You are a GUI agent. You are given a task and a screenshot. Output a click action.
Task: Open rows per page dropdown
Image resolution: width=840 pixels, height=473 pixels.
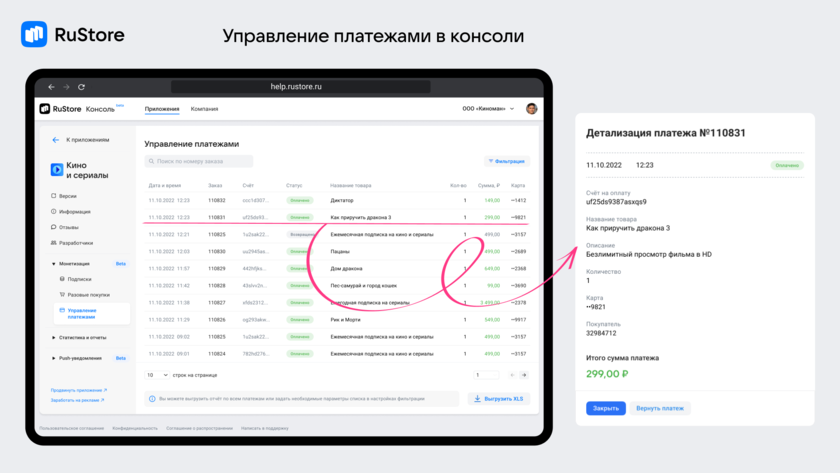[x=156, y=375]
